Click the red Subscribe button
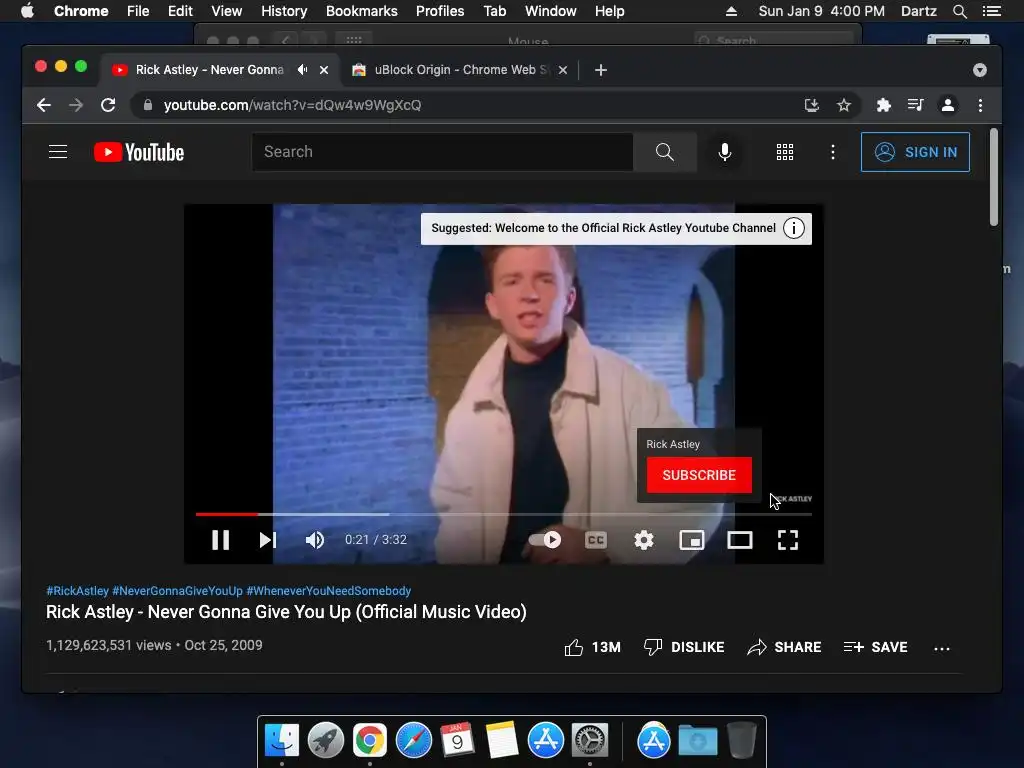The width and height of the screenshot is (1024, 768). coord(699,475)
